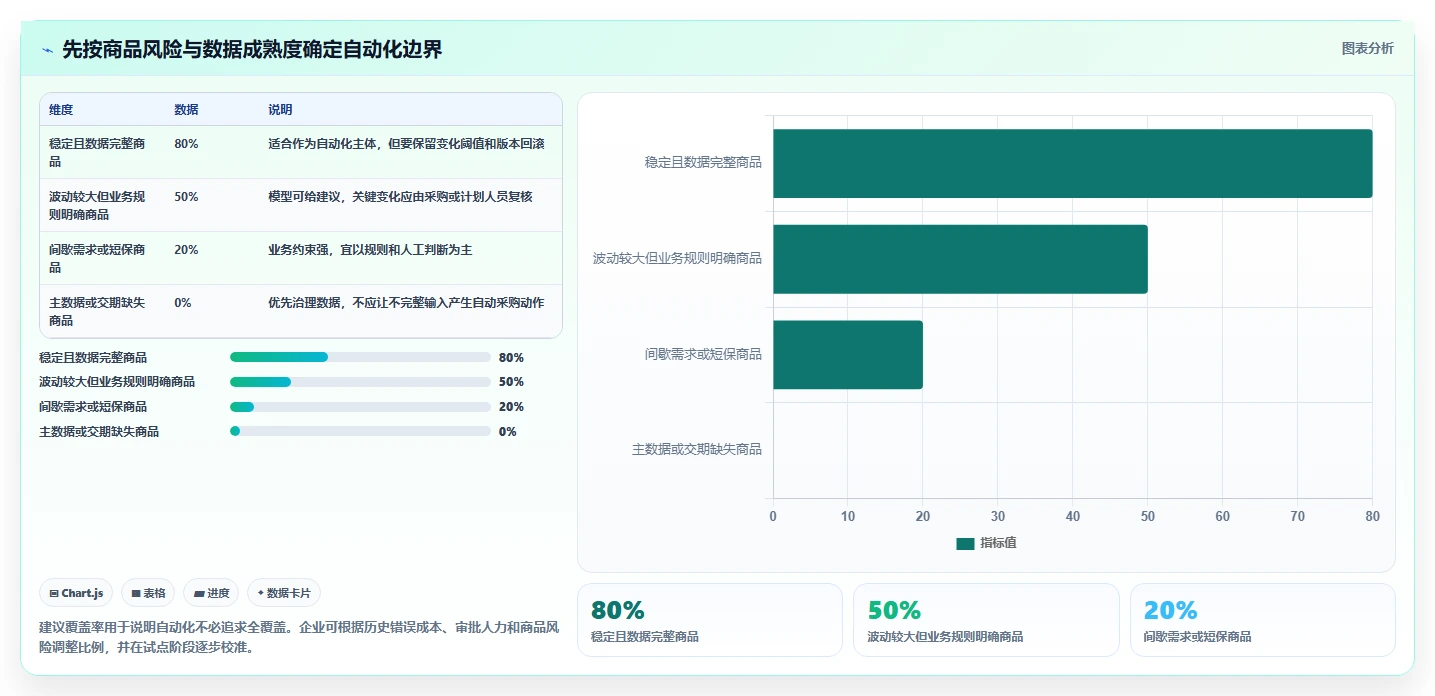
Task: Click the 说明 table column header
Action: pyautogui.click(x=280, y=110)
